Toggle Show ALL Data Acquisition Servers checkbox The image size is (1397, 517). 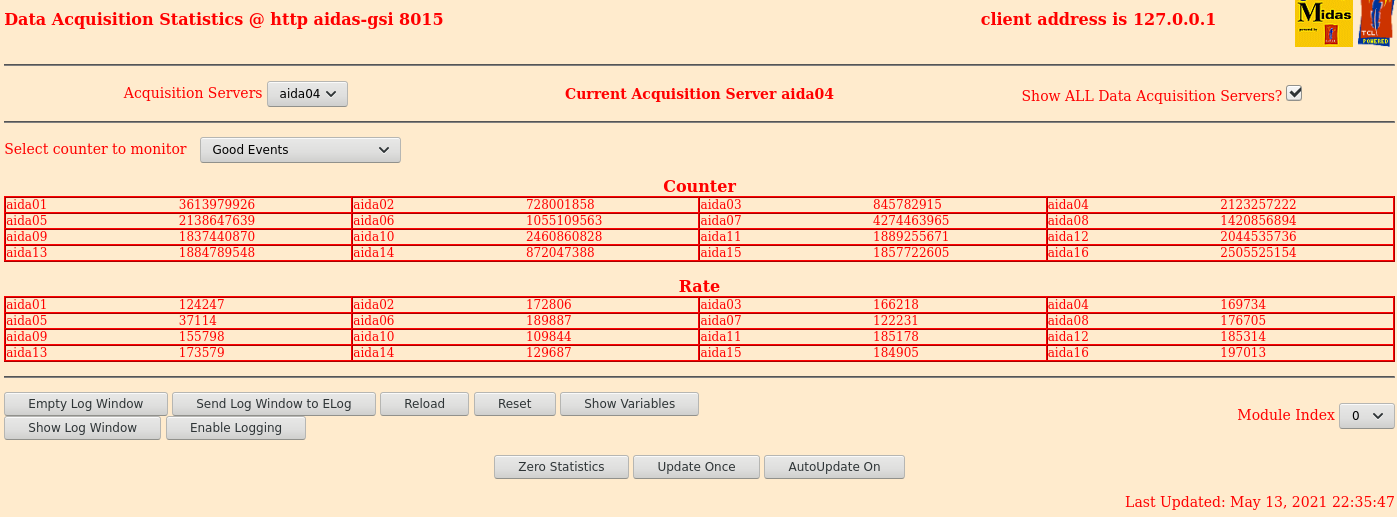(1294, 93)
